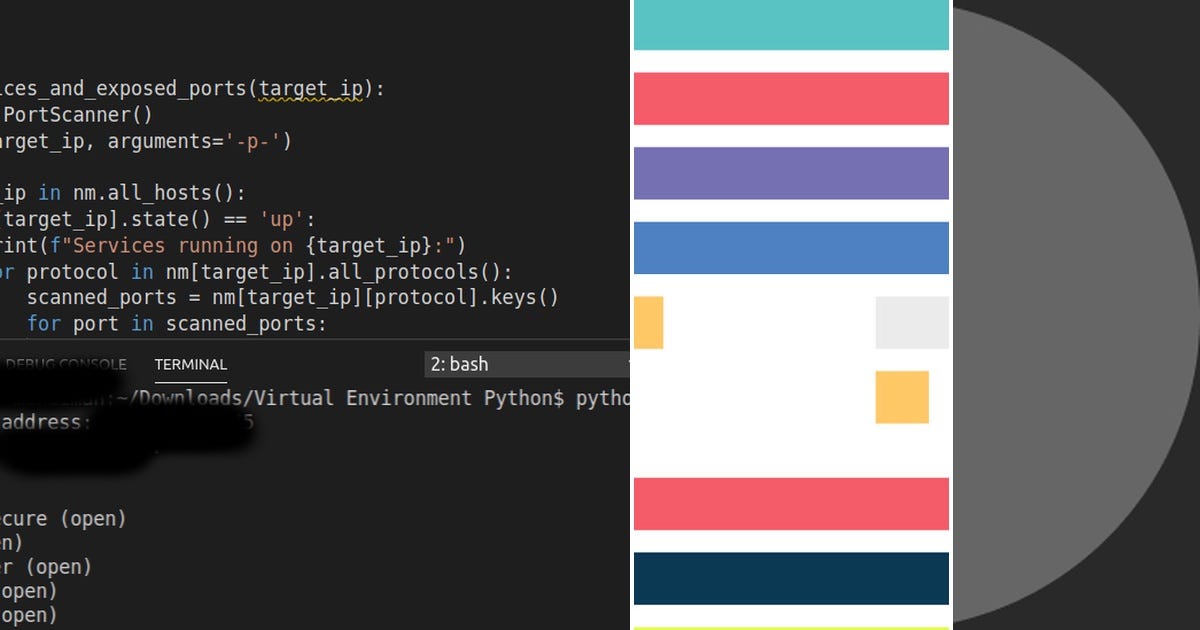This screenshot has width=1200, height=630.
Task: Click the blue bar in the mockup panel
Action: click(x=791, y=247)
